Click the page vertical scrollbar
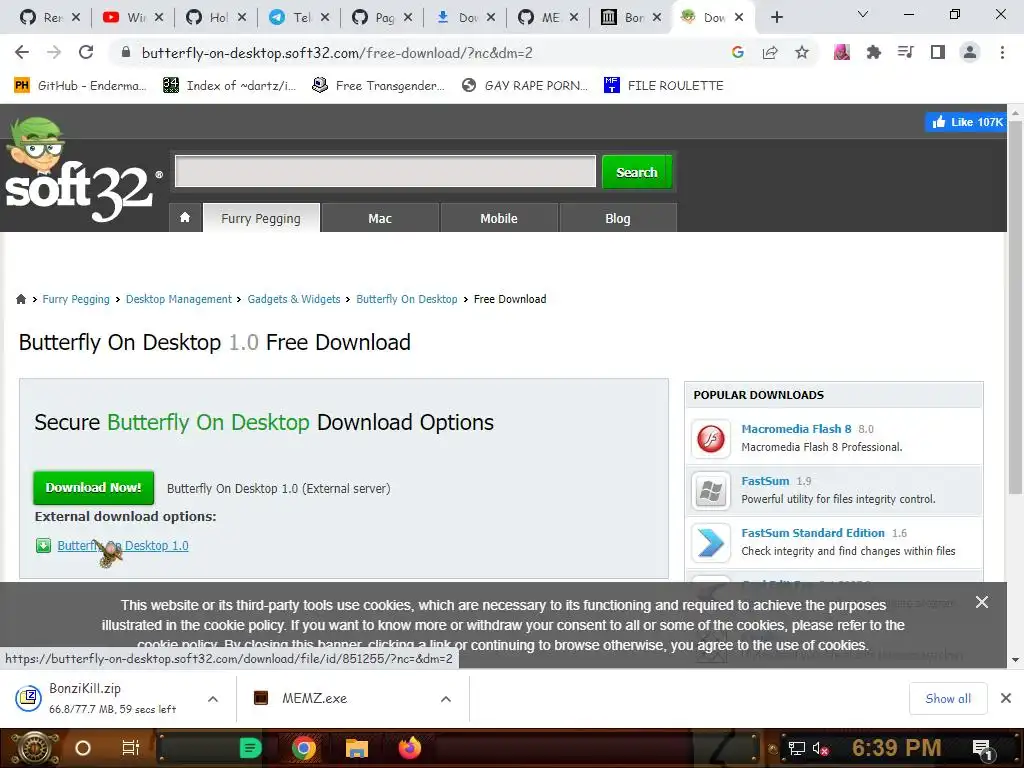Image resolution: width=1024 pixels, height=768 pixels. point(1015,307)
